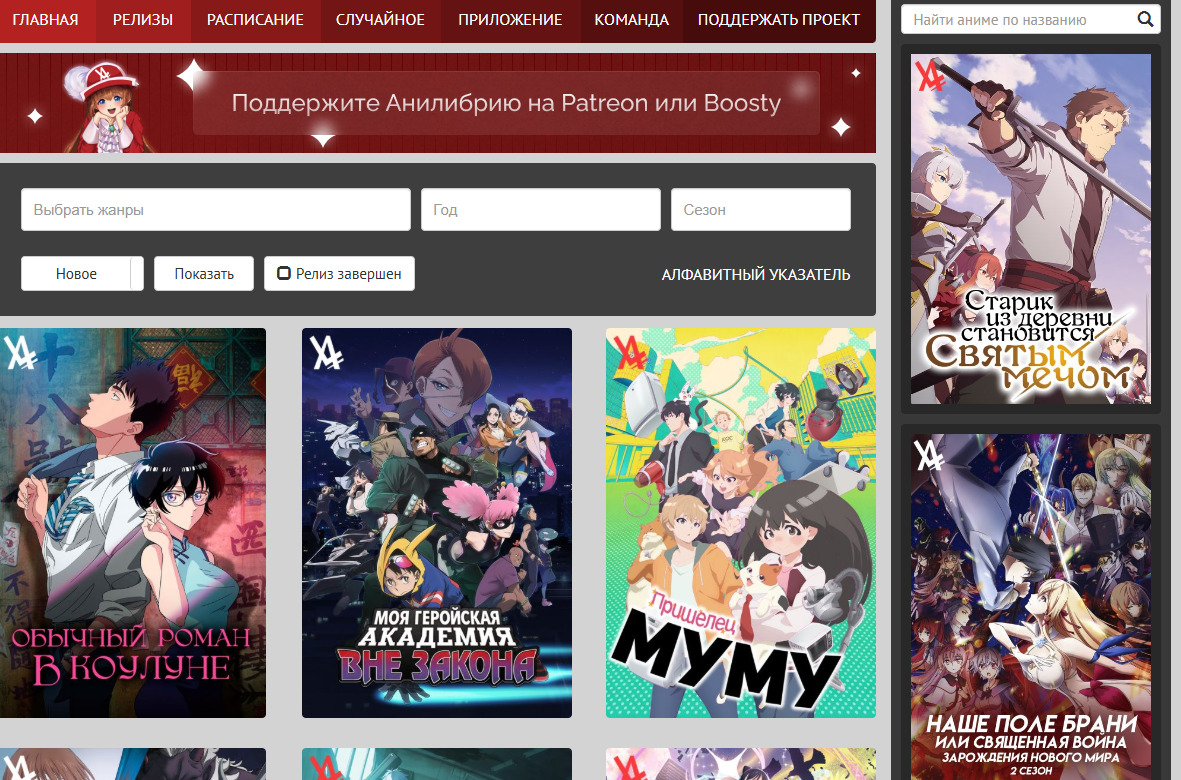Open the ПРИЛОЖЕНИЕ page
The image size is (1181, 780).
510,20
